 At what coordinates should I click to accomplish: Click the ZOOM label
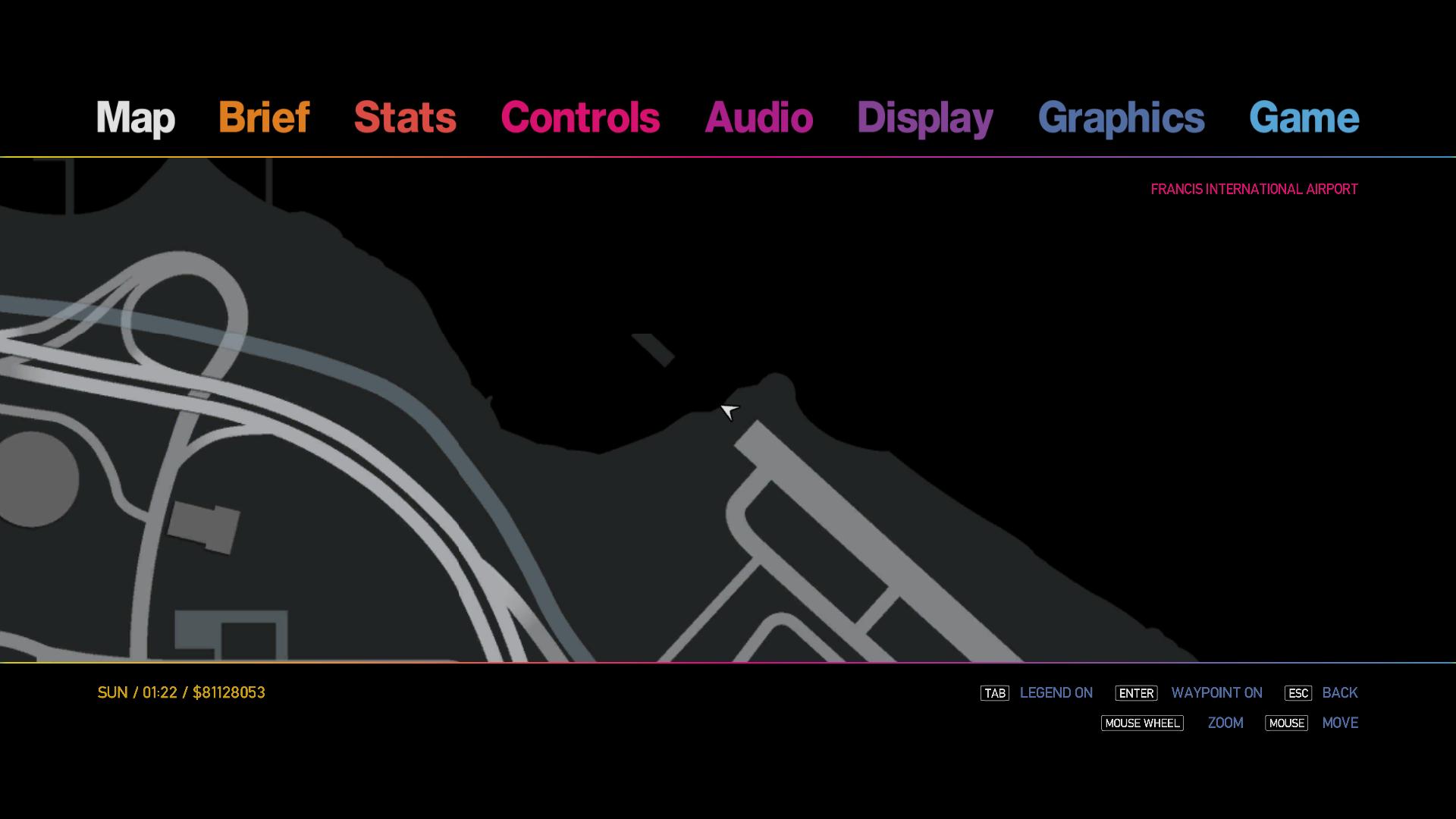(1225, 723)
